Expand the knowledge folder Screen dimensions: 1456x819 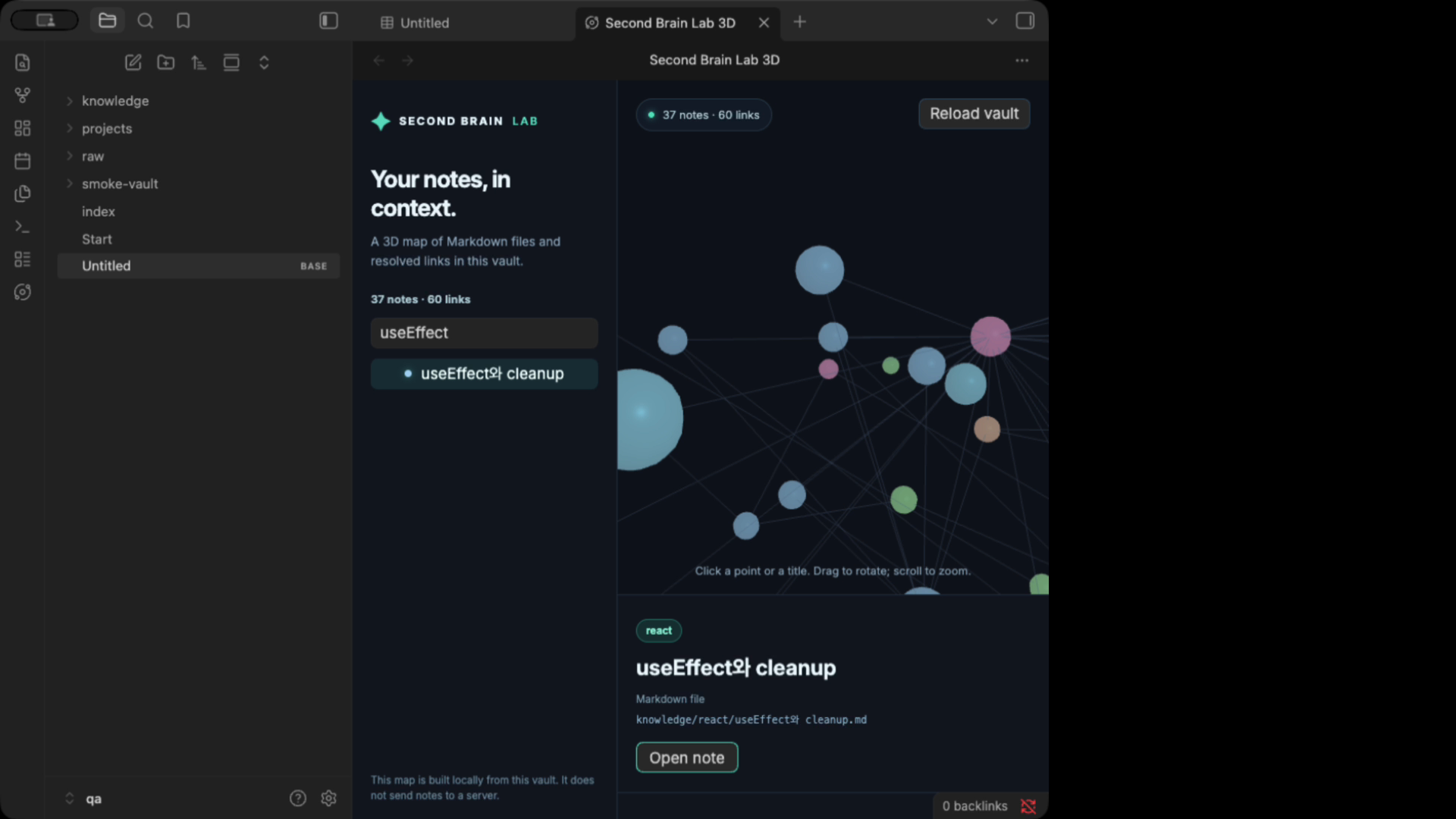(198, 101)
